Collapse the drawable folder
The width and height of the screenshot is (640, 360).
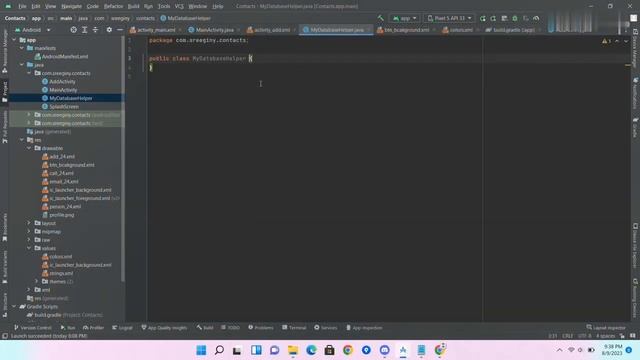point(29,148)
